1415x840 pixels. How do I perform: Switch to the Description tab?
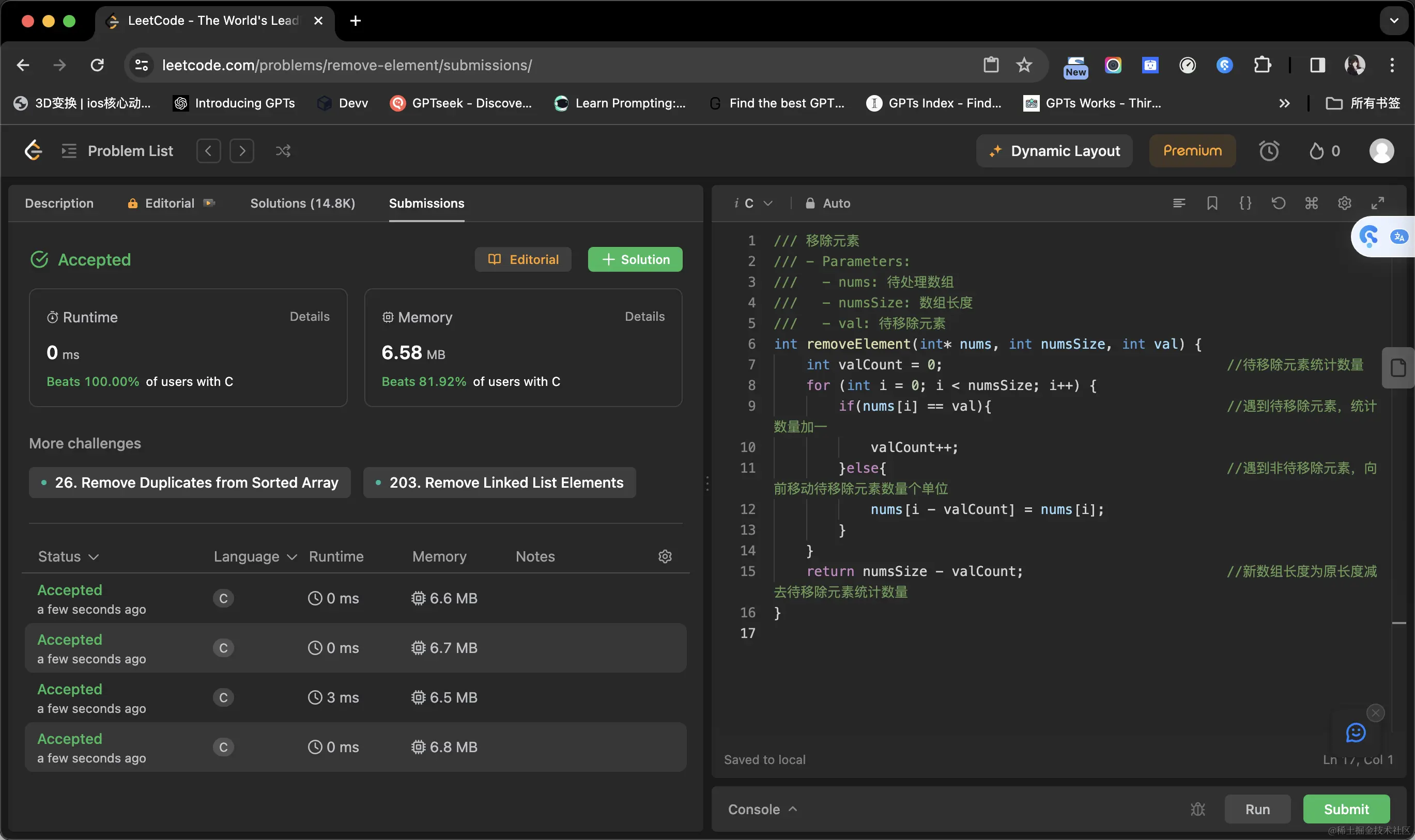59,203
